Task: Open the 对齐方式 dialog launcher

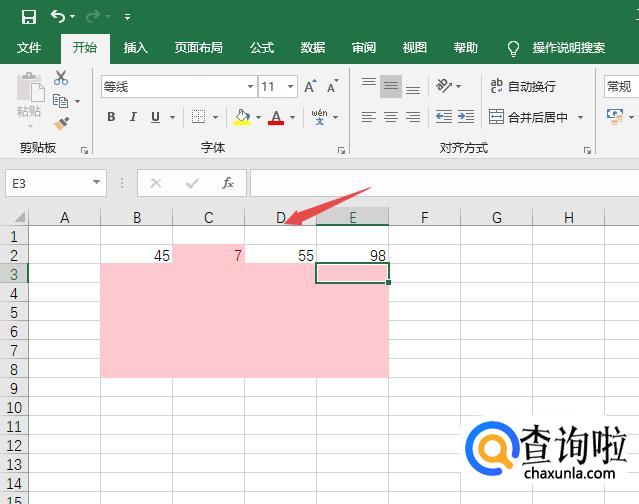Action: [x=587, y=150]
